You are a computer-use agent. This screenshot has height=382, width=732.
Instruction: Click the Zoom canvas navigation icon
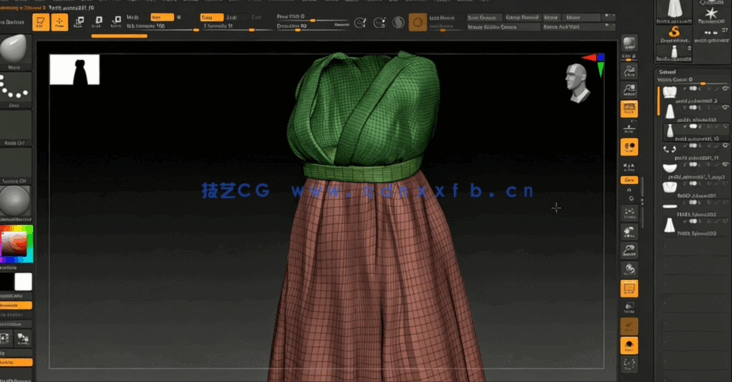pyautogui.click(x=629, y=90)
